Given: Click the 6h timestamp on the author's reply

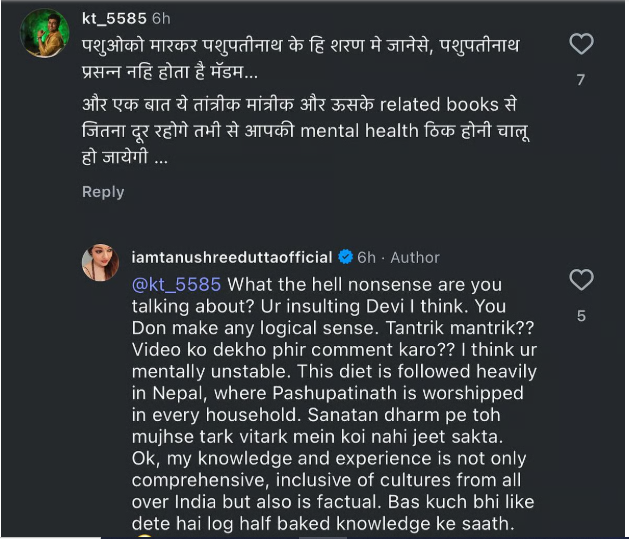Looking at the screenshot, I should point(367,257).
